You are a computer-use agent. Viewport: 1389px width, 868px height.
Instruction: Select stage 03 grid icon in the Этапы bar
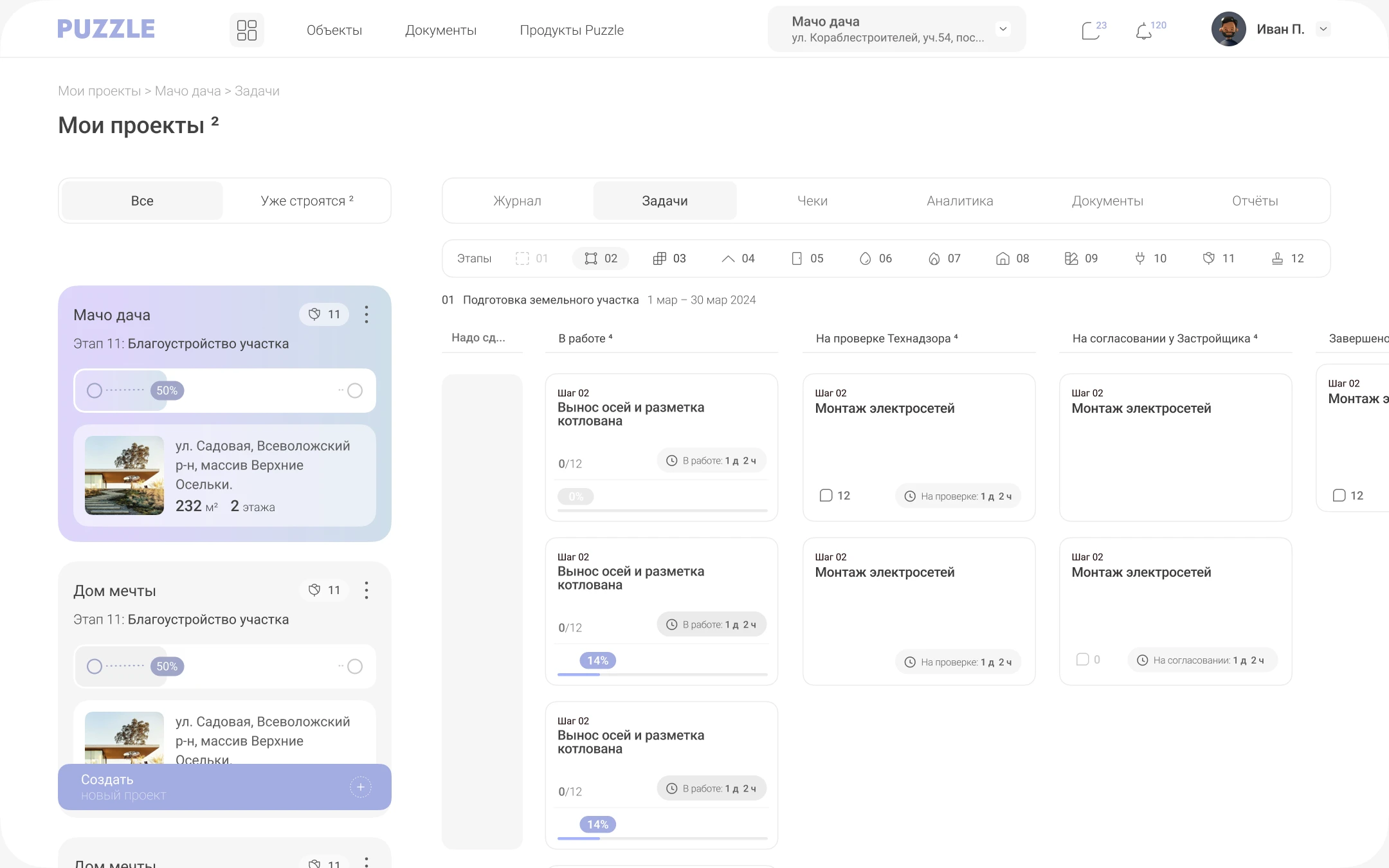tap(660, 258)
